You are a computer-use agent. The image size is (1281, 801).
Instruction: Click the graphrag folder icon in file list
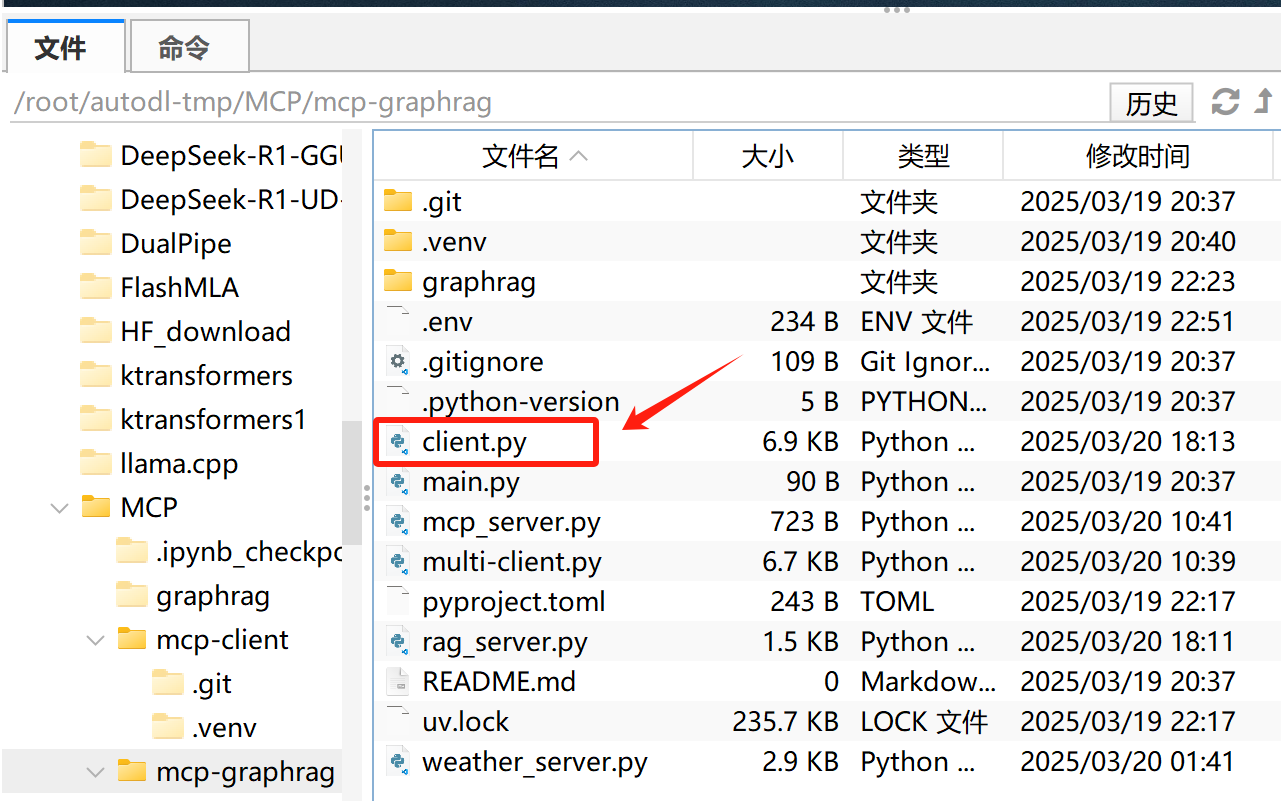398,281
